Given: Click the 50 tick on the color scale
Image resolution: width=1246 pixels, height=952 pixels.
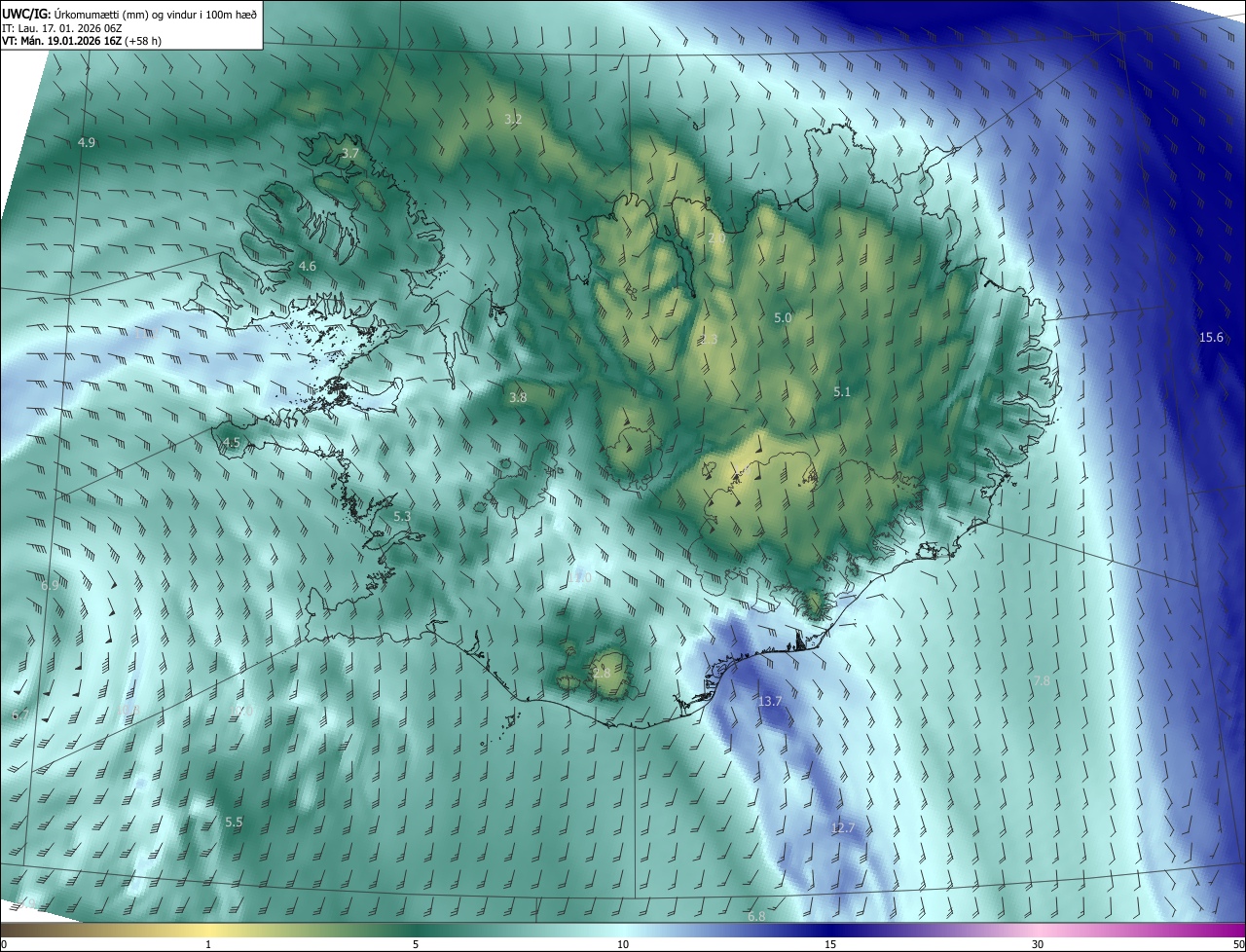Looking at the screenshot, I should tap(1238, 944).
